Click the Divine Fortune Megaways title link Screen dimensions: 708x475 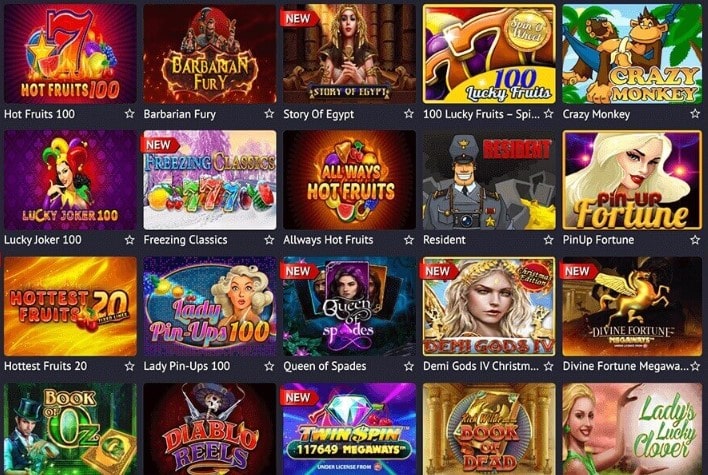tap(625, 366)
